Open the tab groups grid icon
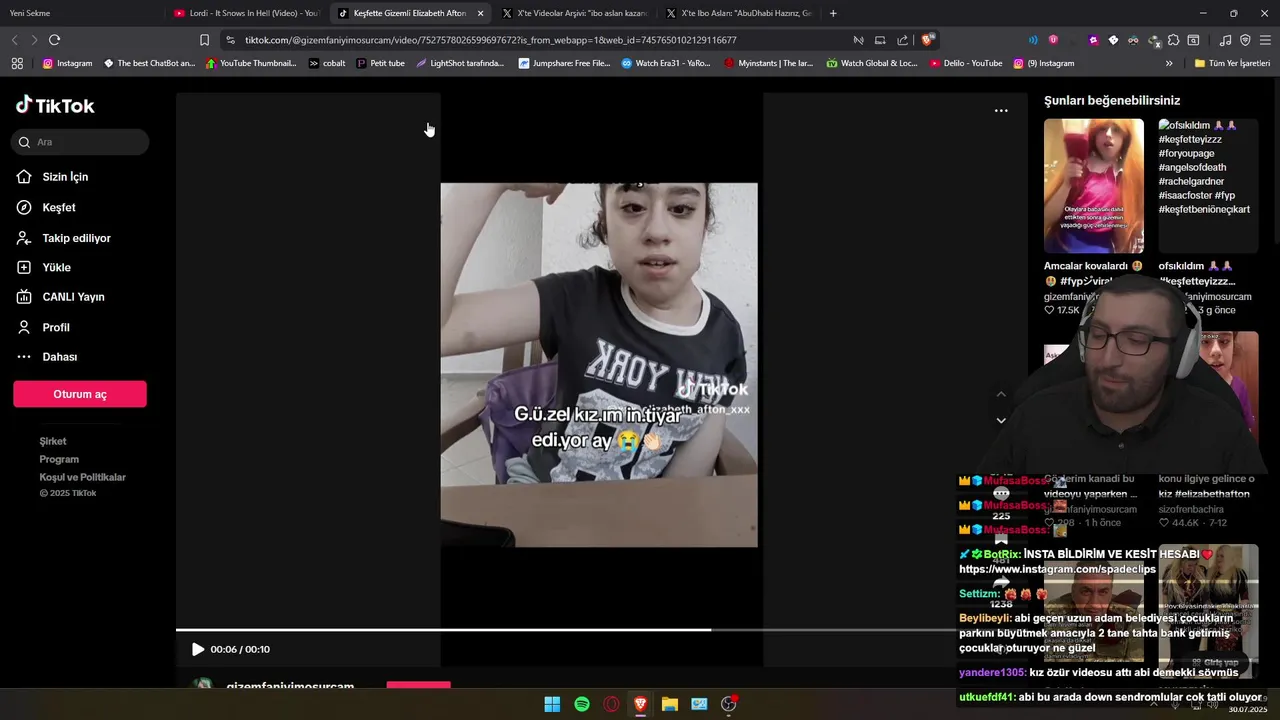Image resolution: width=1280 pixels, height=720 pixels. [x=17, y=63]
